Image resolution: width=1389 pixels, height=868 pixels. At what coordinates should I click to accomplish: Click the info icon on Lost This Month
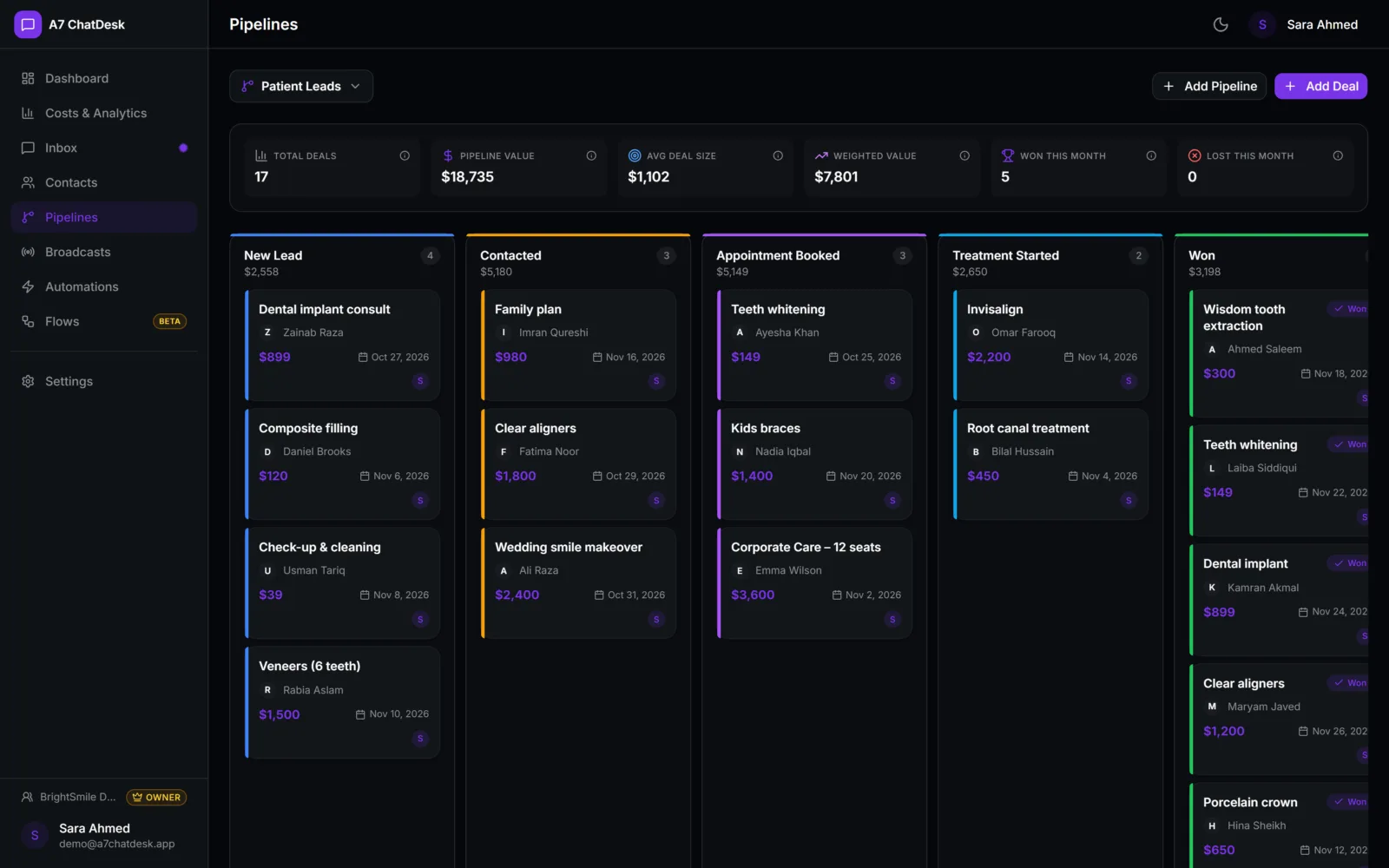coord(1338,155)
